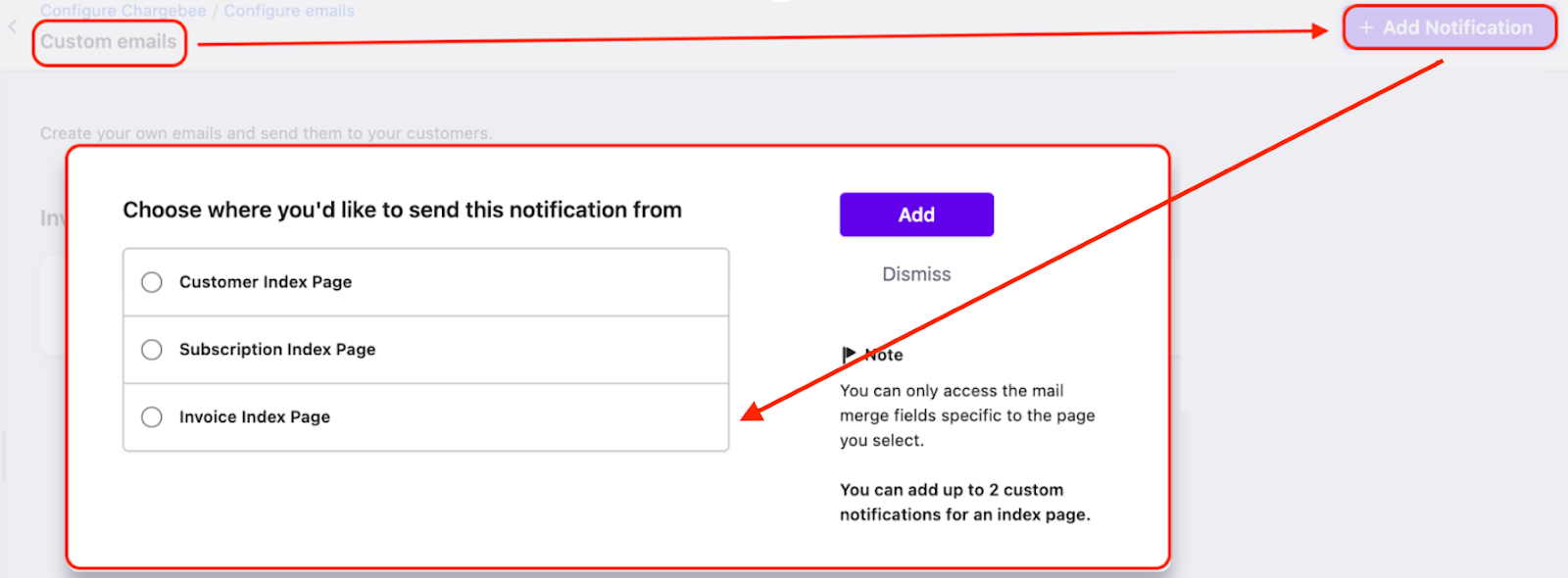Click the 2 custom notifications limit text

pyautogui.click(x=964, y=502)
